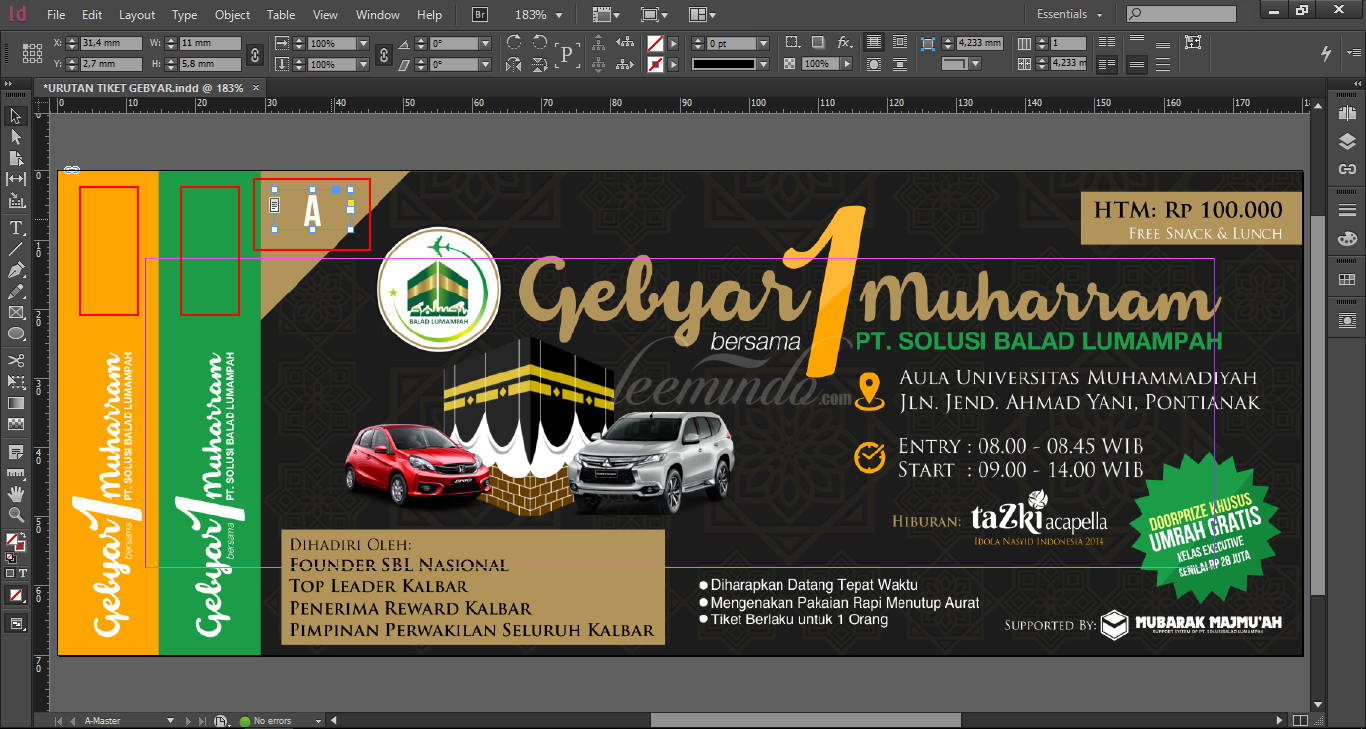The width and height of the screenshot is (1366, 729).
Task: Open the stroke style dropdown
Action: click(764, 64)
